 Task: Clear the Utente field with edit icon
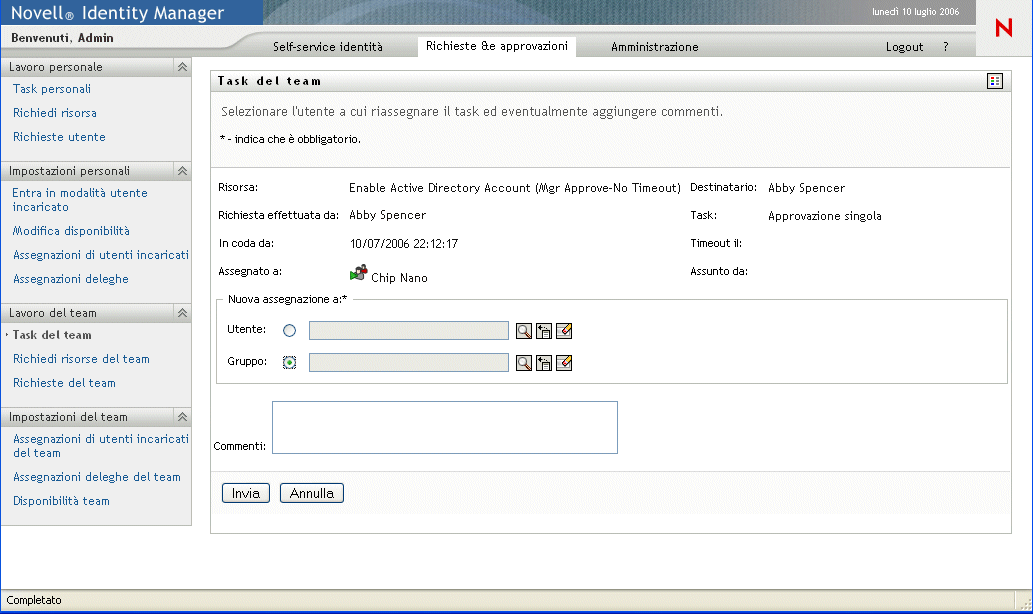click(x=564, y=331)
